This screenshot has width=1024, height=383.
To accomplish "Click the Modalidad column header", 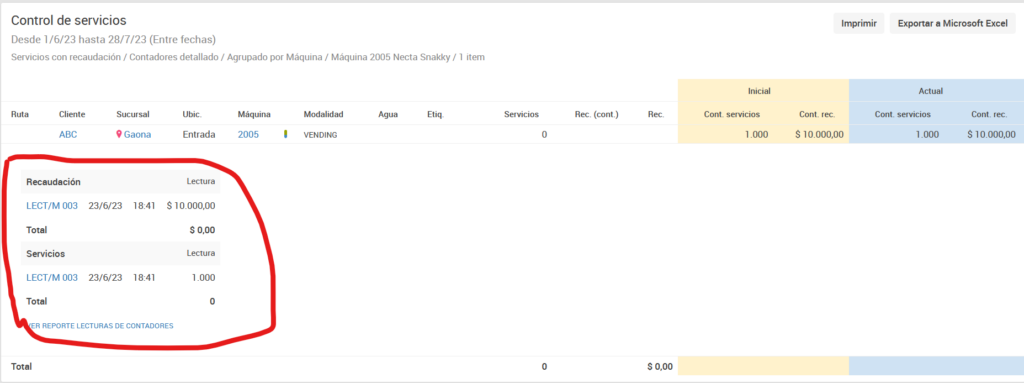I will click(323, 114).
